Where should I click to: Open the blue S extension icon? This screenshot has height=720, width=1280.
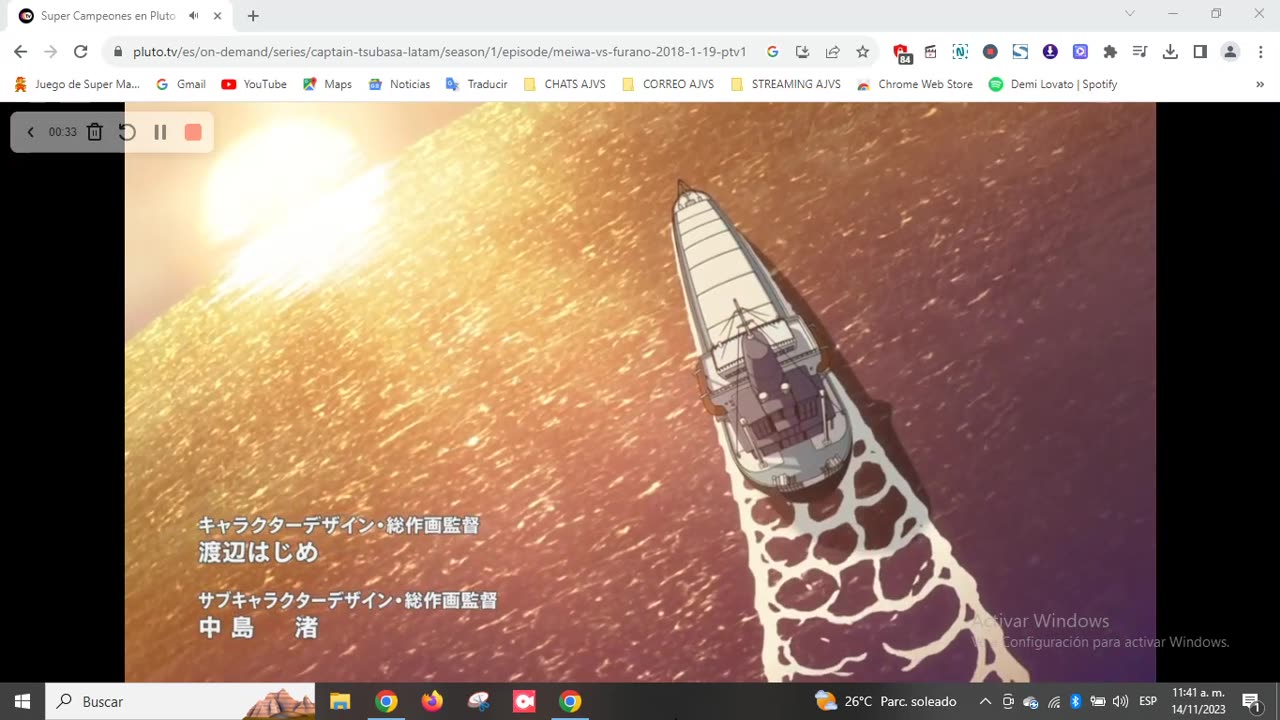[x=1020, y=52]
